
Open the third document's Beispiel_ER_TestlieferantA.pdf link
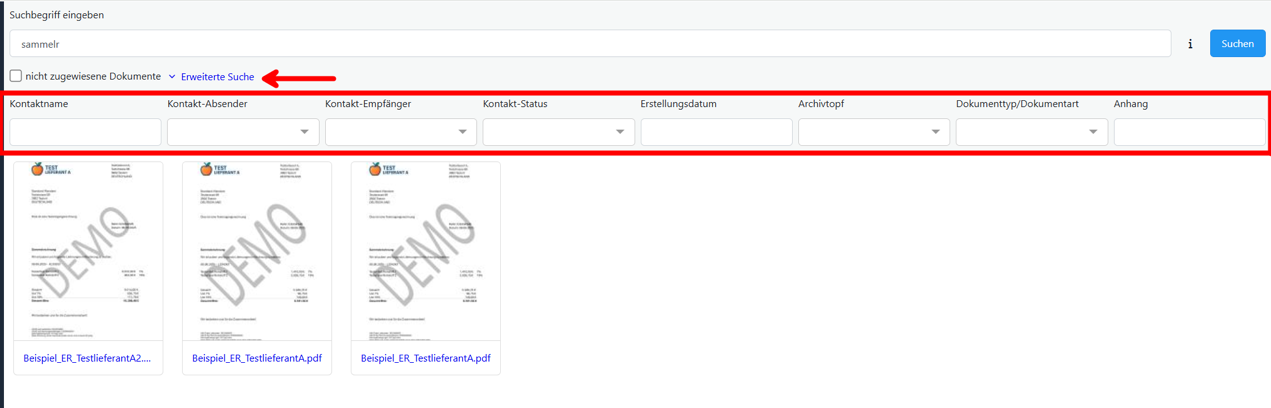[425, 358]
